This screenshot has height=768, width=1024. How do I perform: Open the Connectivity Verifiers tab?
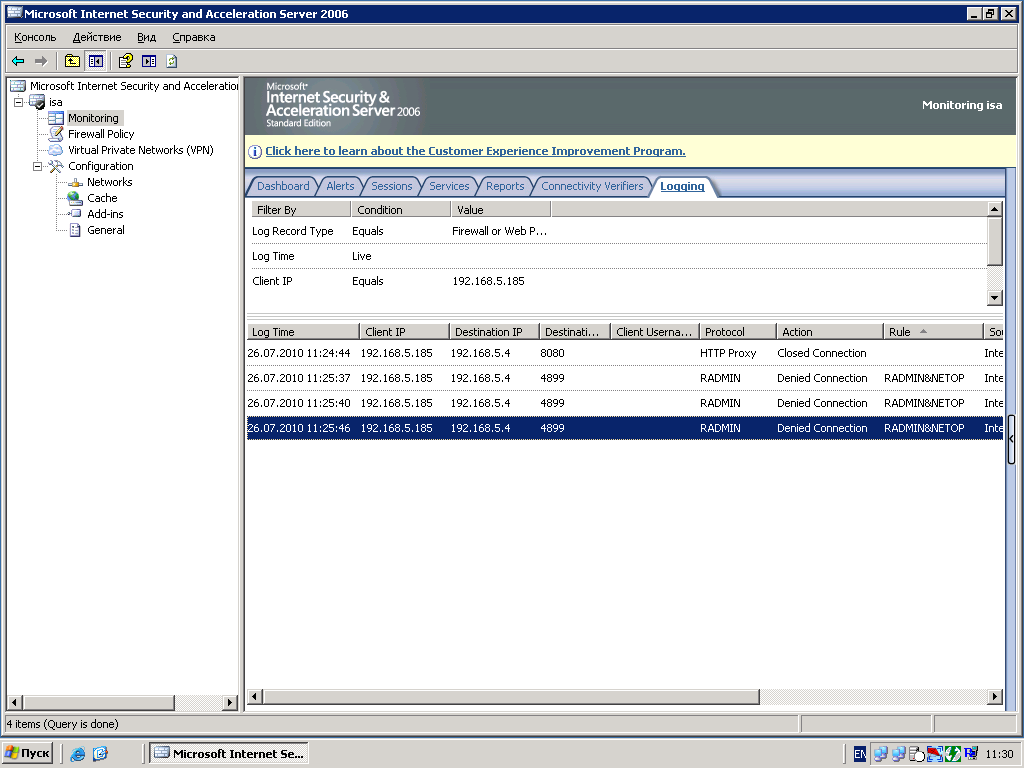pos(592,186)
